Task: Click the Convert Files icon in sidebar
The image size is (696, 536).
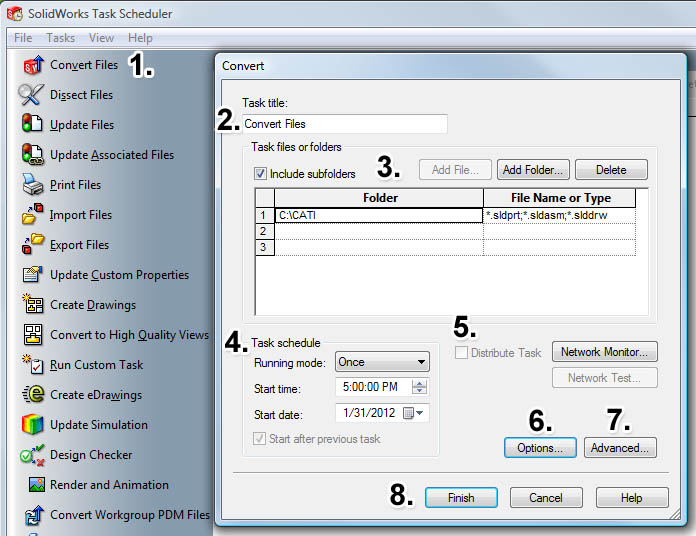Action: coord(34,64)
